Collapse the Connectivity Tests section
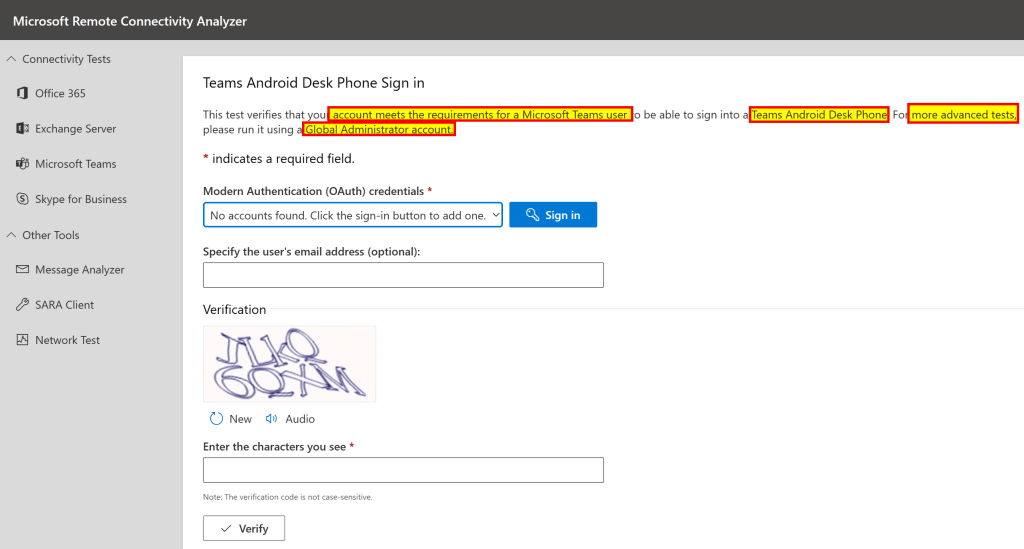 pos(11,59)
